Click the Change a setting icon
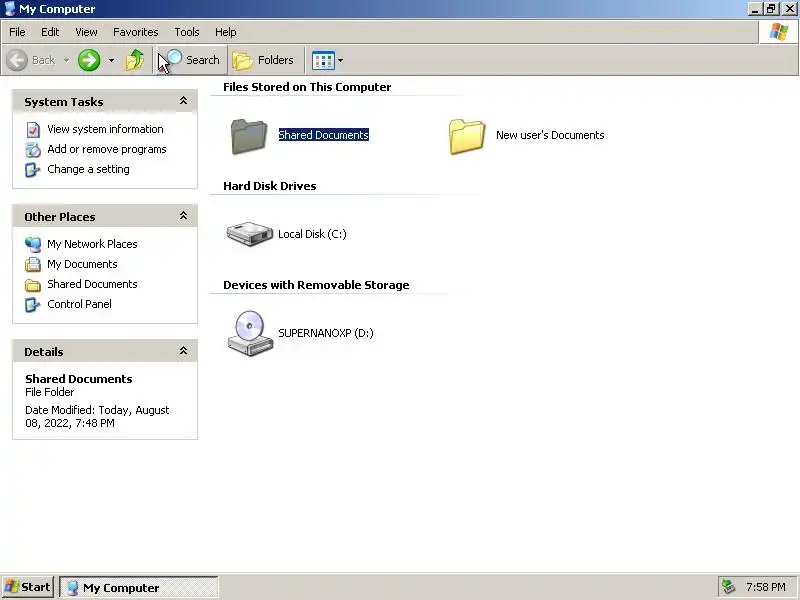This screenshot has width=800, height=600. (x=33, y=169)
